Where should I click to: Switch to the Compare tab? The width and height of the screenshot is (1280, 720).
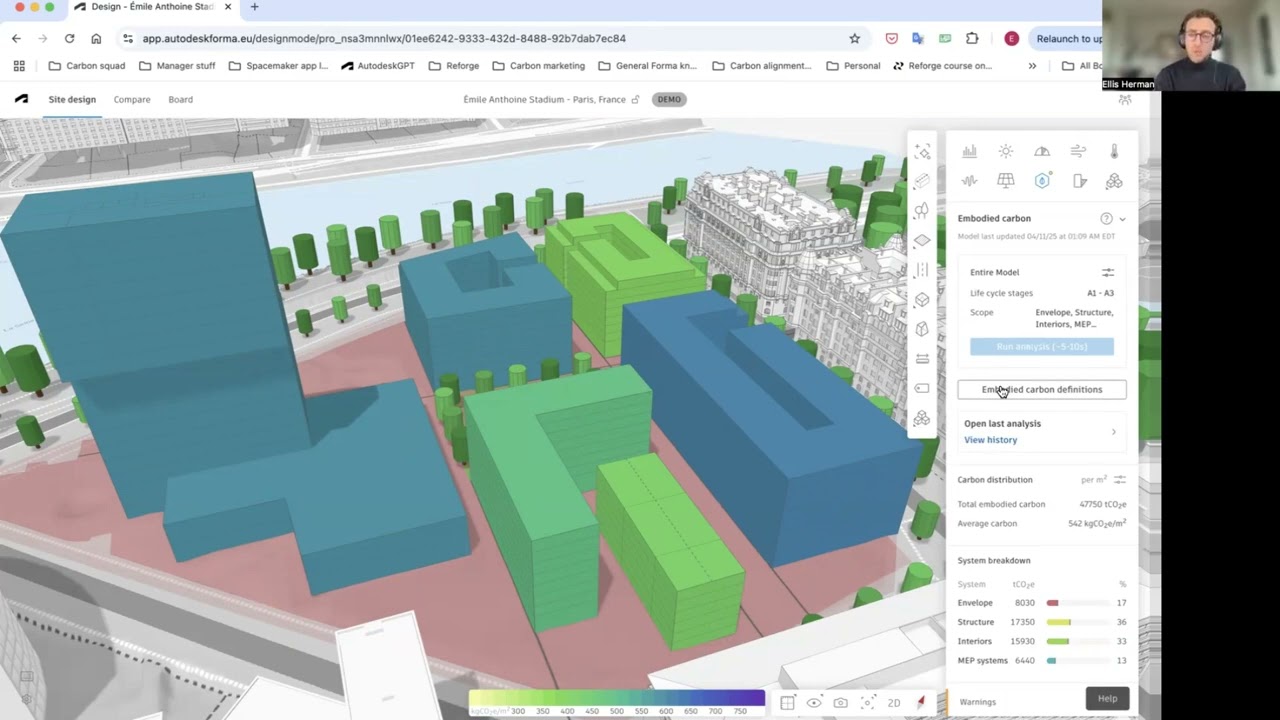(x=132, y=99)
